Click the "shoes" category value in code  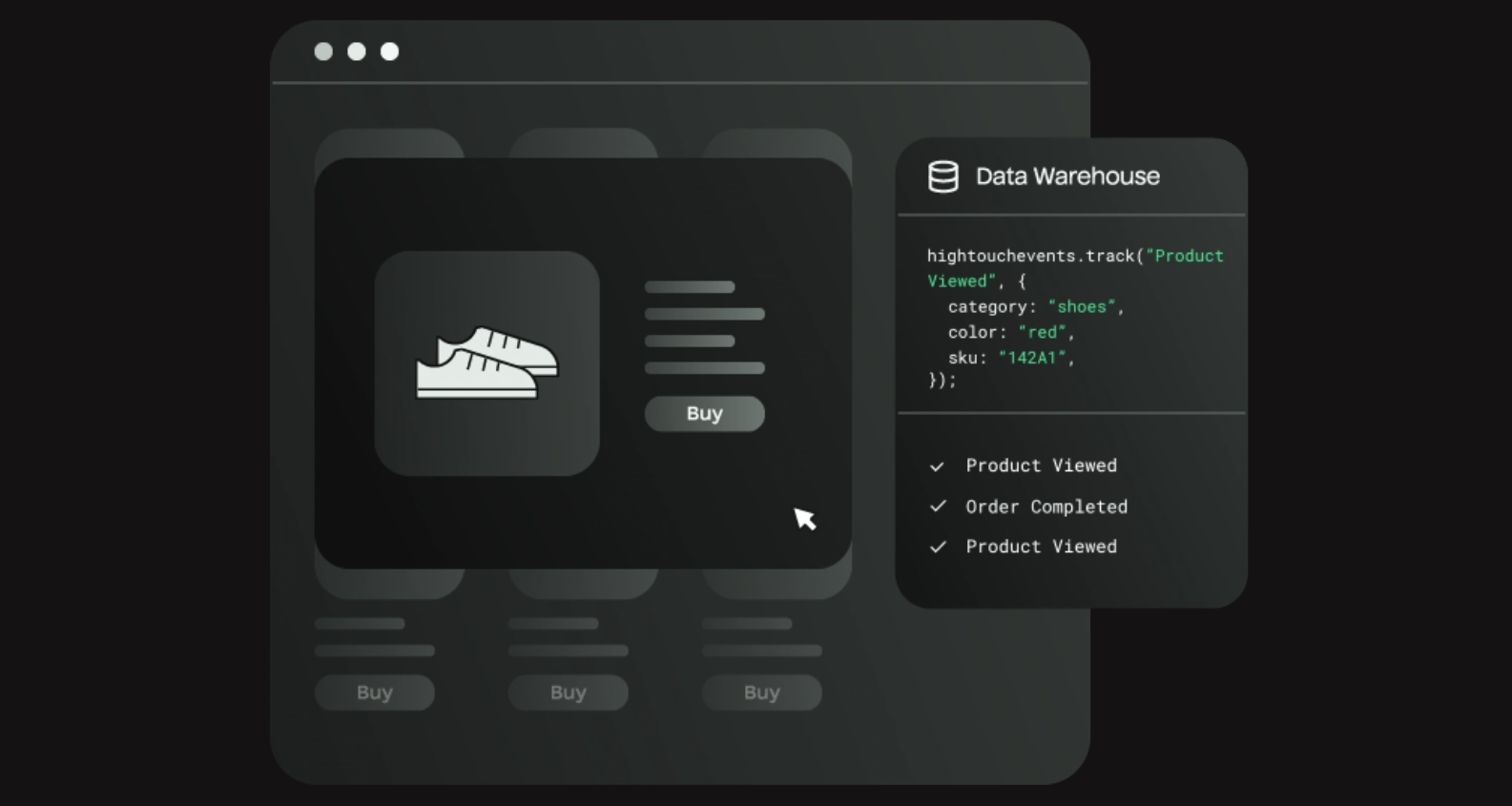pos(1082,307)
